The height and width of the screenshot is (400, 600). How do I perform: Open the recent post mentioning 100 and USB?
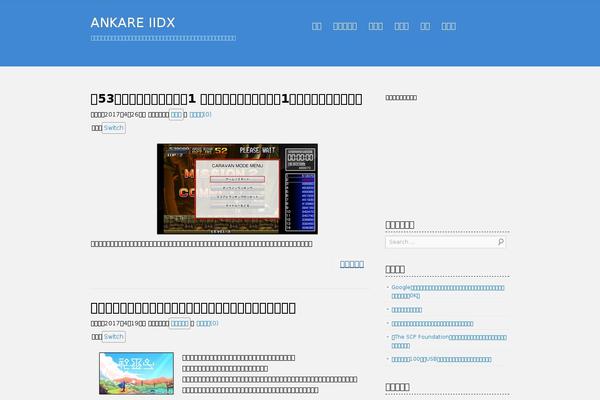tap(441, 359)
